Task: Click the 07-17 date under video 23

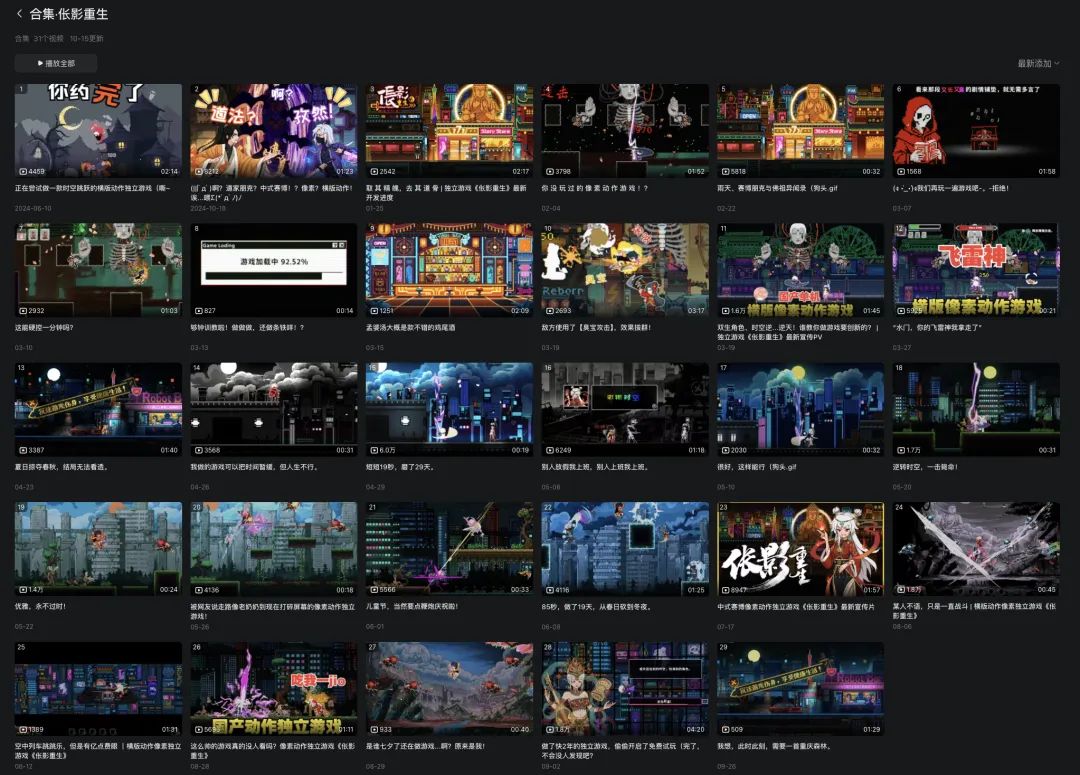Action: coord(725,627)
